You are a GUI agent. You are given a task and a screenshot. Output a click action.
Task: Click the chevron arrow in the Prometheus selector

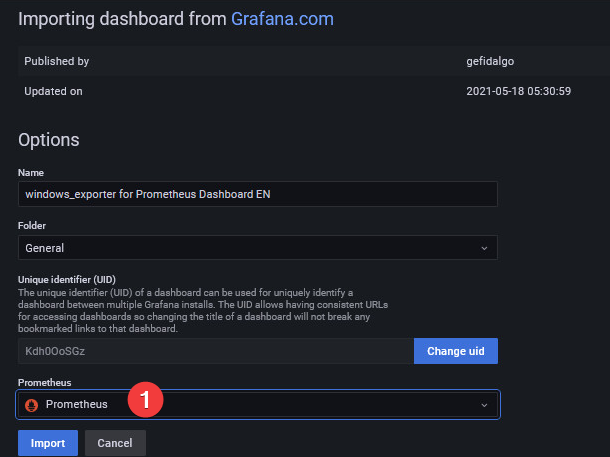(x=484, y=405)
